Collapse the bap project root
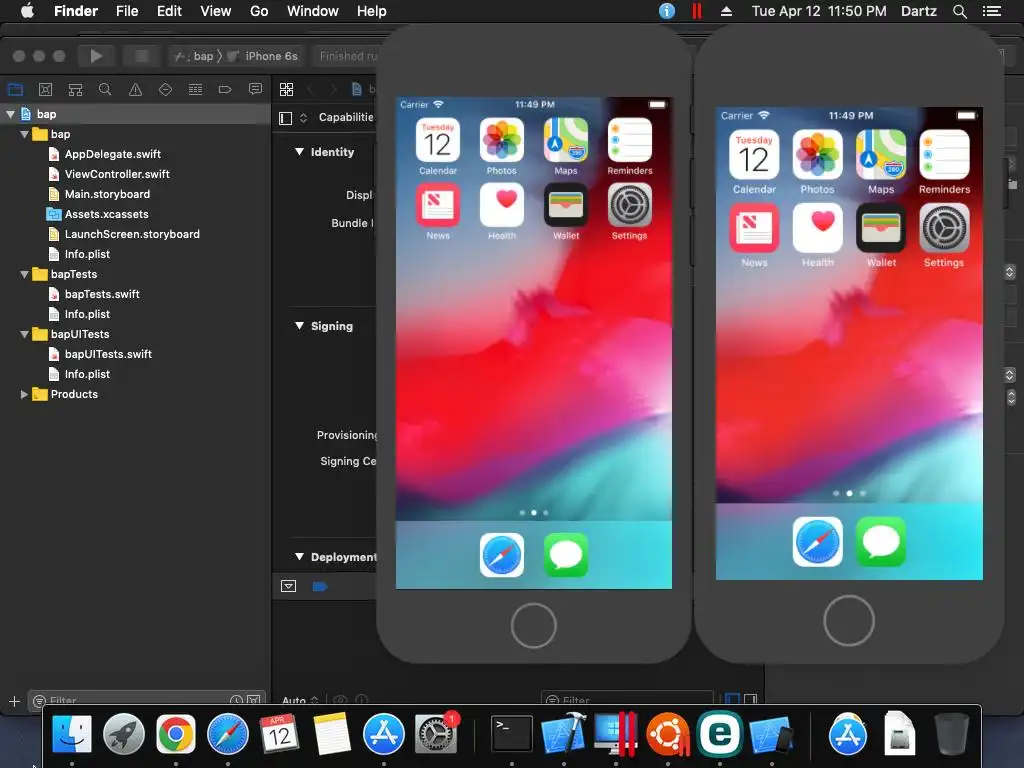Image resolution: width=1024 pixels, height=768 pixels. pyautogui.click(x=10, y=114)
